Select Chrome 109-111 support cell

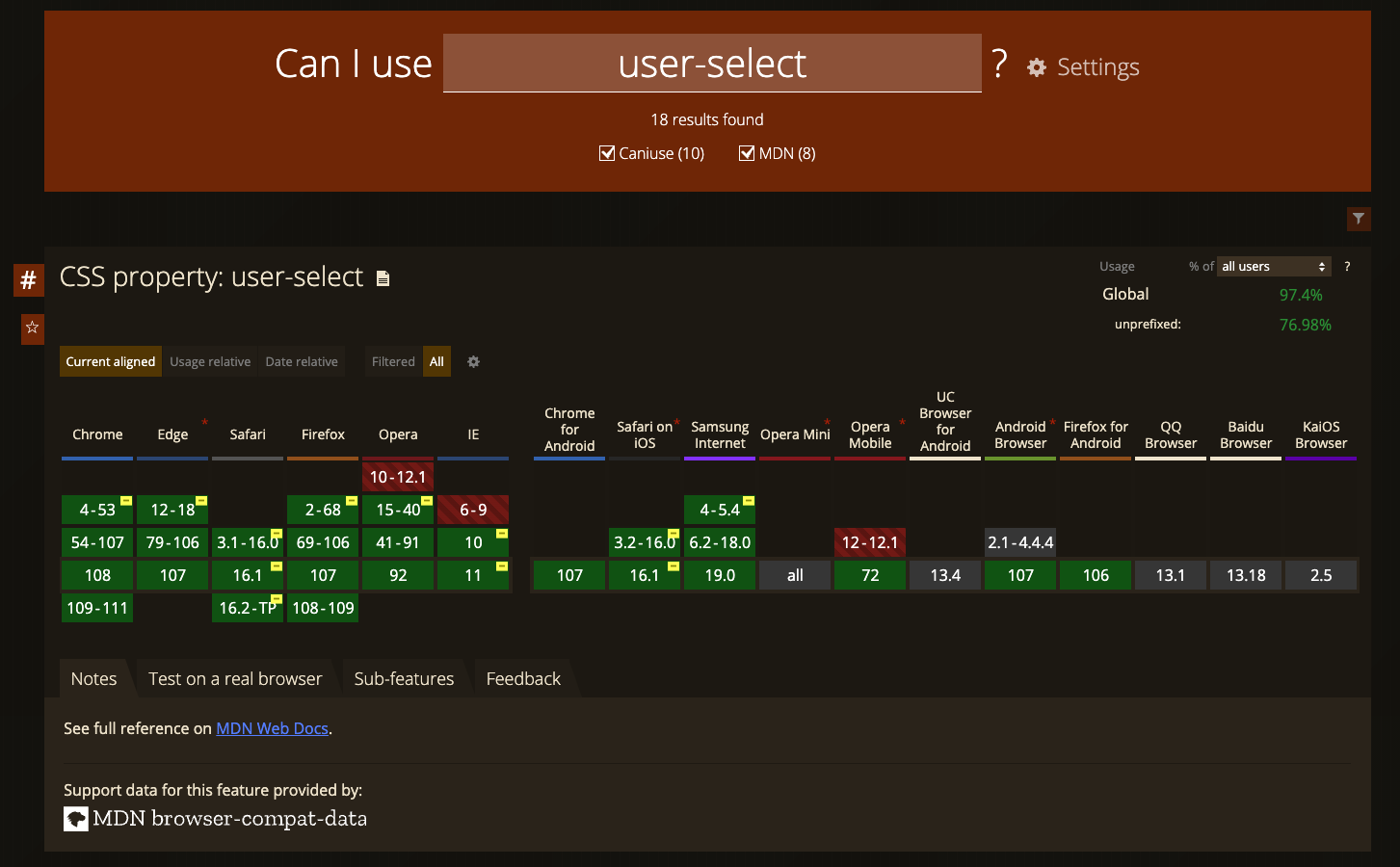pyautogui.click(x=97, y=608)
